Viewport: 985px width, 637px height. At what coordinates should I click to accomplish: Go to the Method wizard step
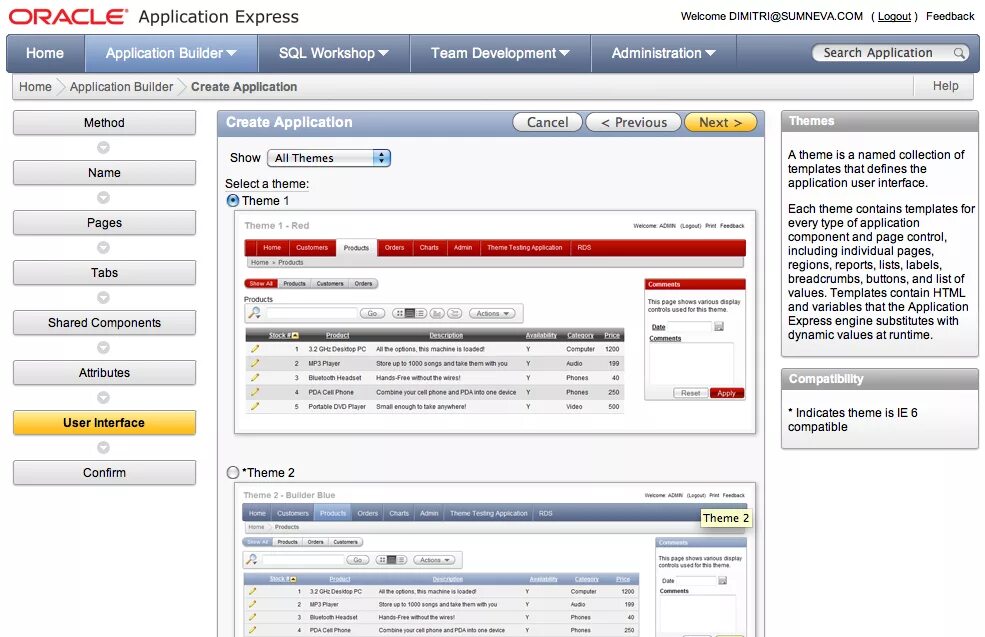tap(104, 122)
